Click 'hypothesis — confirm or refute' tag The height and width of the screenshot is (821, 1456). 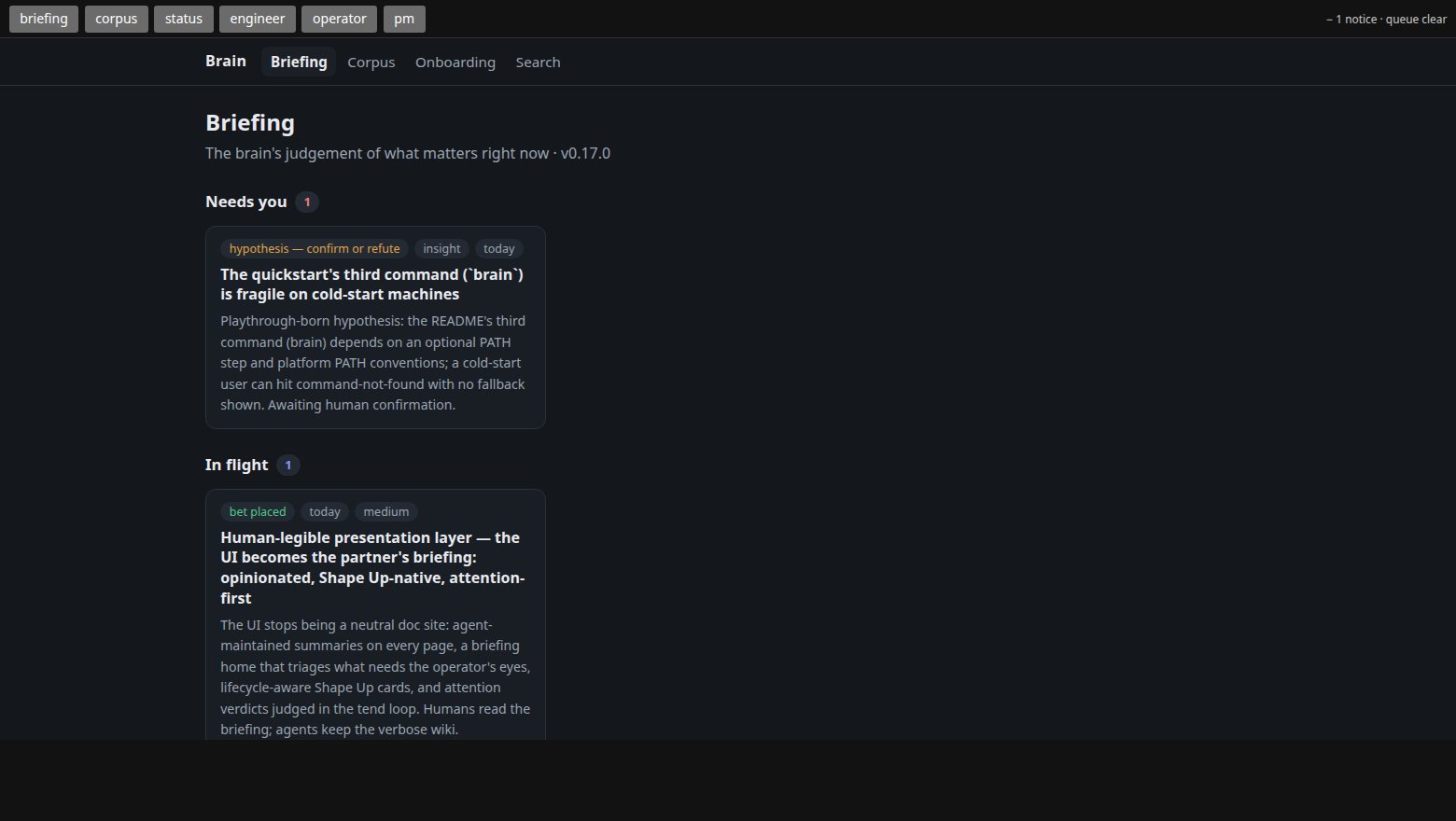315,249
